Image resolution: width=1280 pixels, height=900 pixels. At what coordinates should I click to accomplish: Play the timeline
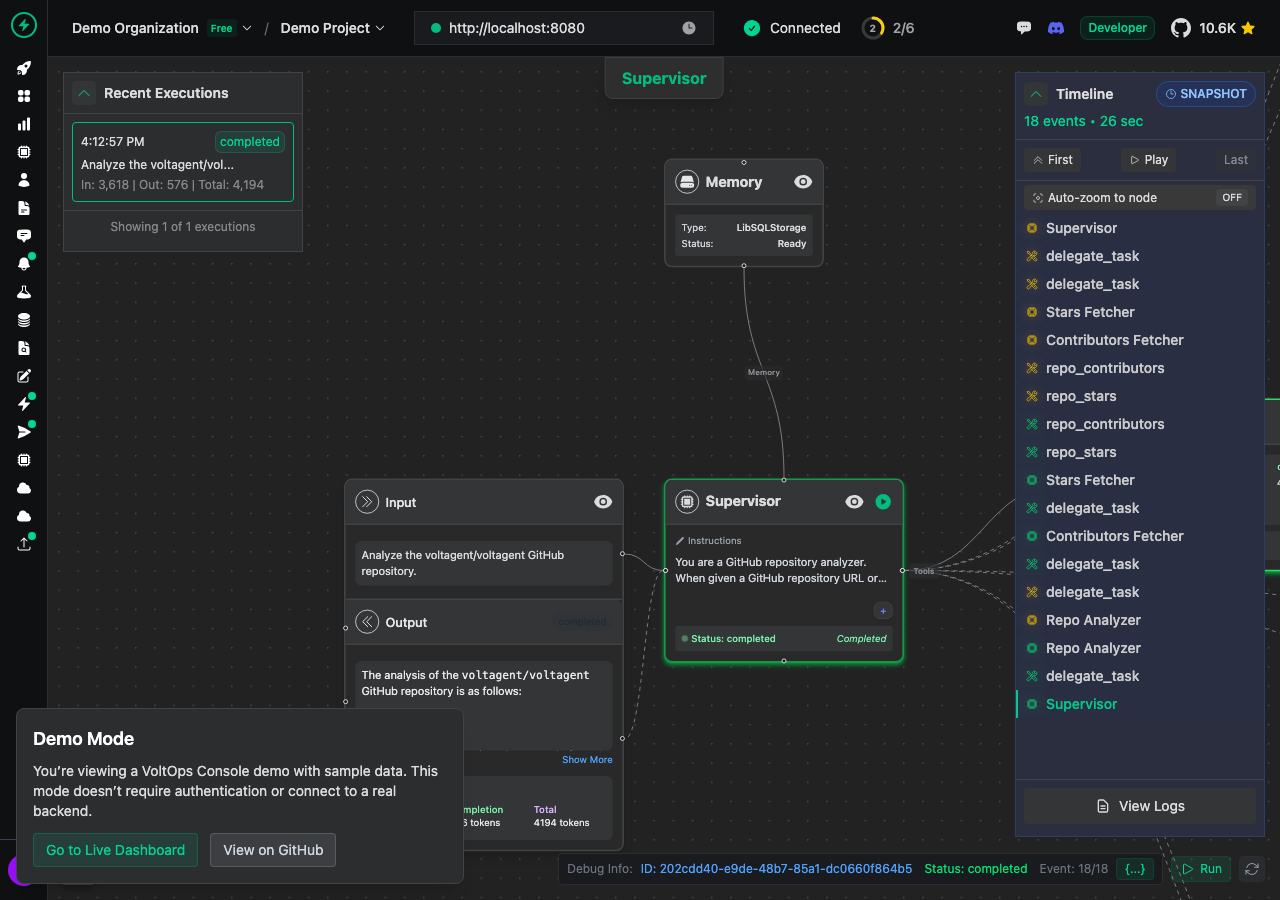pyautogui.click(x=1148, y=160)
